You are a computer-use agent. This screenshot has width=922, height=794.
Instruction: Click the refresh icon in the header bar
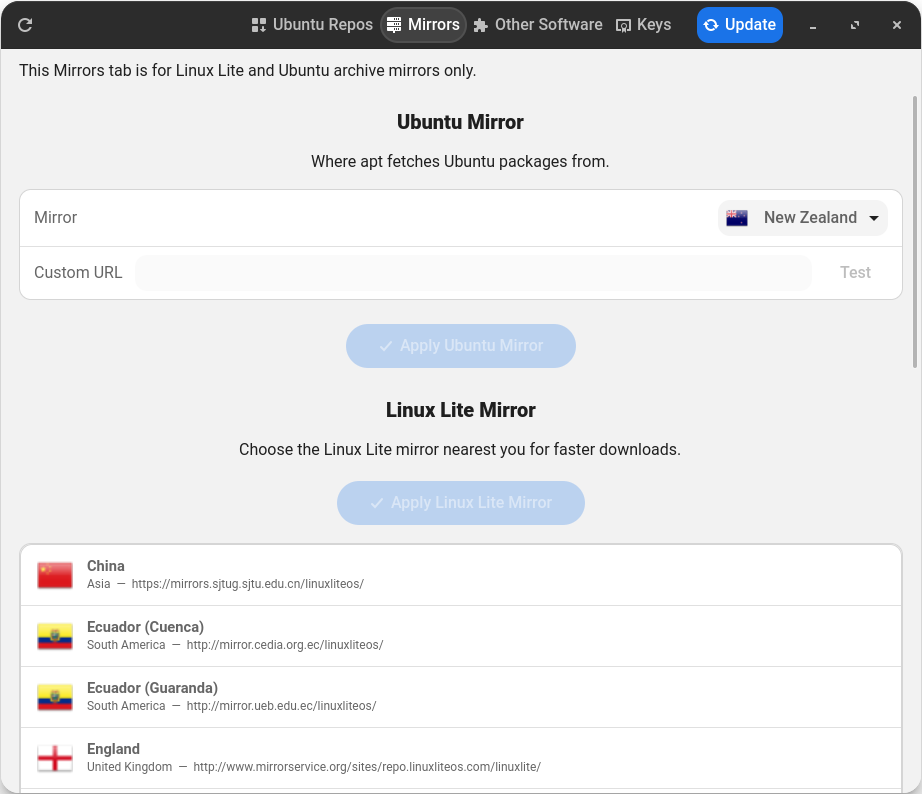click(x=25, y=25)
